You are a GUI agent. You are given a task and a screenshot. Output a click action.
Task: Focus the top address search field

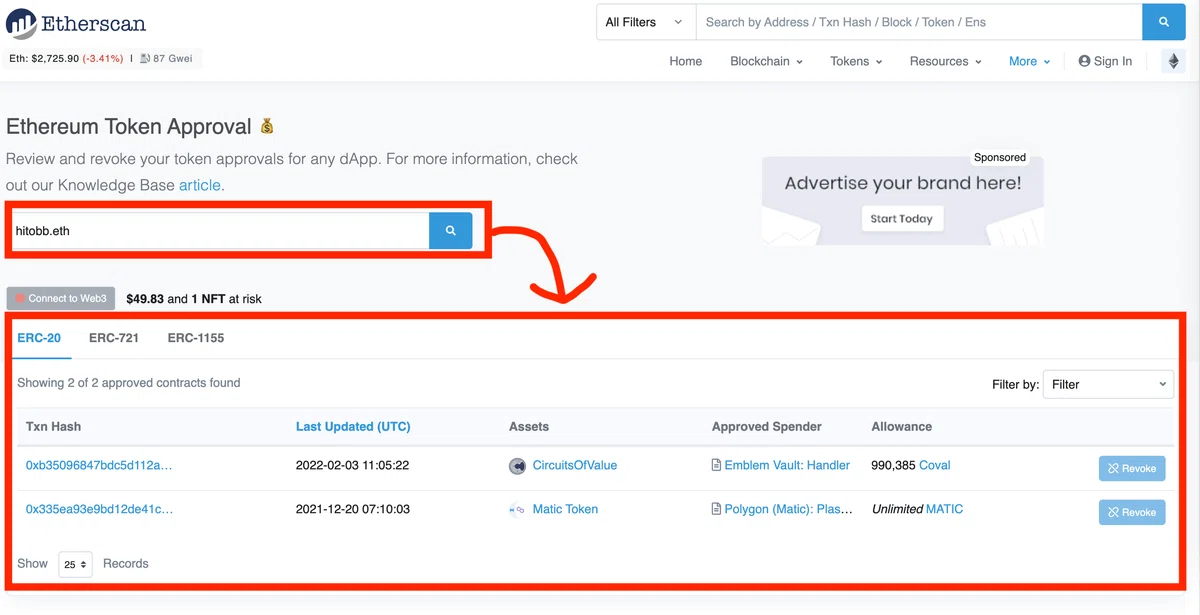click(x=919, y=22)
